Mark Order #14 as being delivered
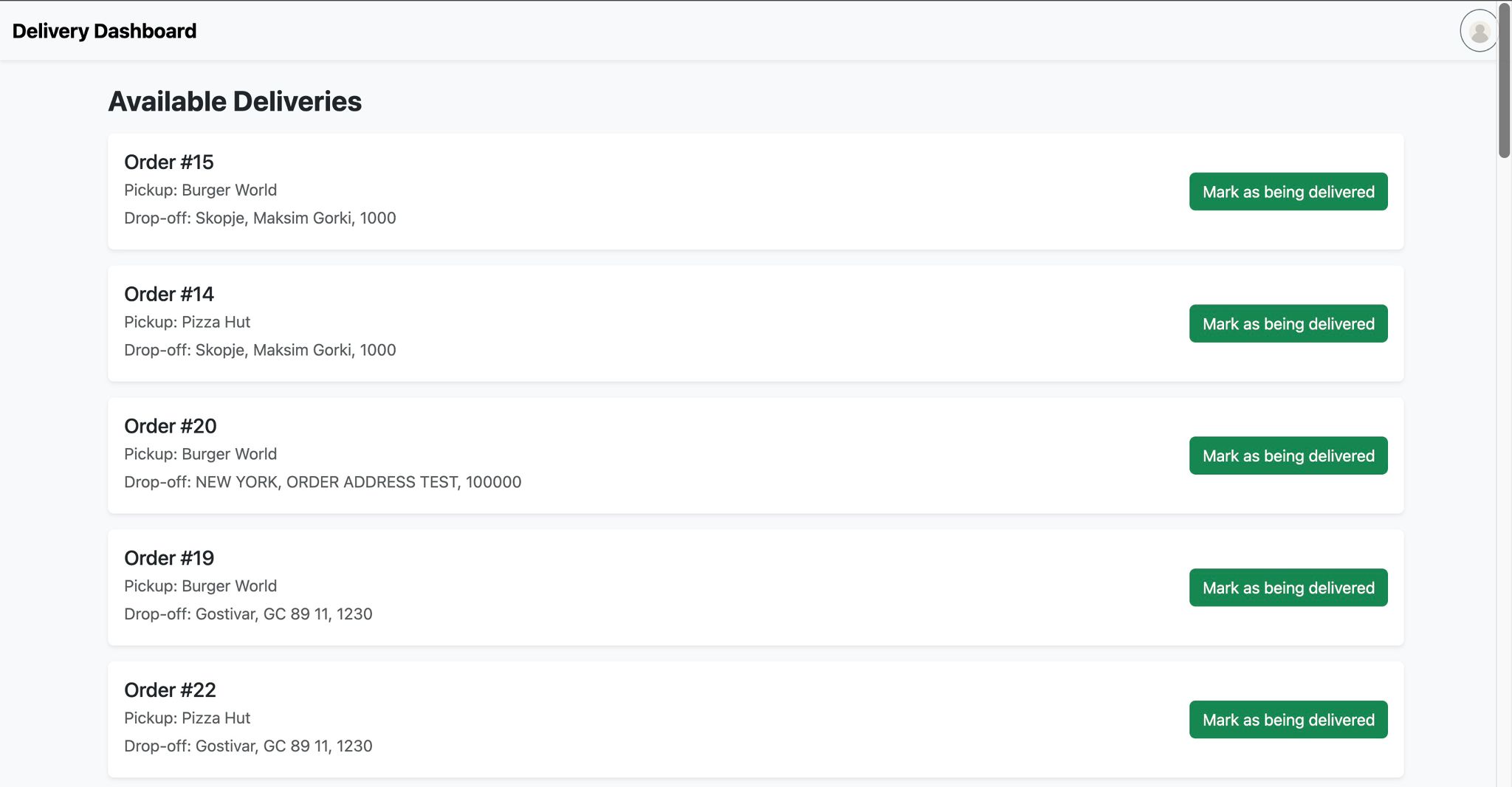The height and width of the screenshot is (787, 1512). (x=1288, y=324)
